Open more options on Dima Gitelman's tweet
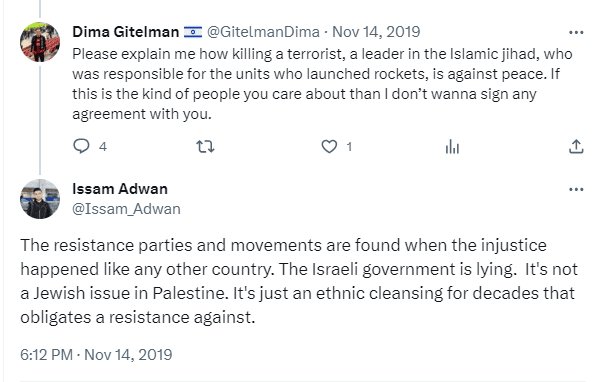602x382 pixels. (576, 33)
